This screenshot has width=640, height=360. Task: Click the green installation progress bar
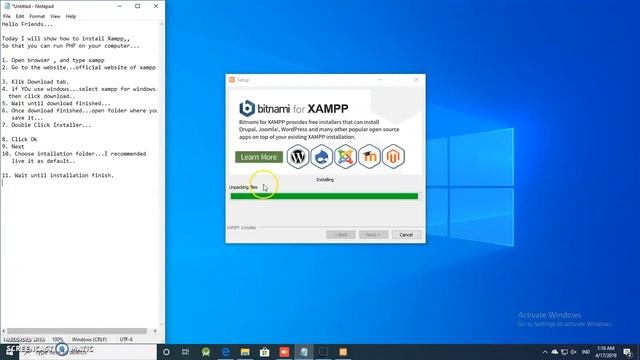tap(324, 196)
